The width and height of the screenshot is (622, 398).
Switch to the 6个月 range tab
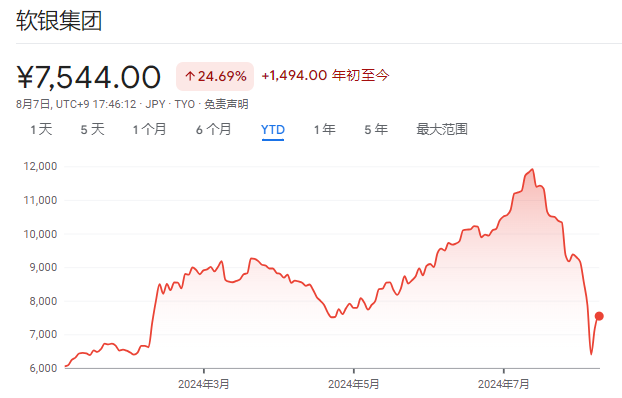pos(213,129)
